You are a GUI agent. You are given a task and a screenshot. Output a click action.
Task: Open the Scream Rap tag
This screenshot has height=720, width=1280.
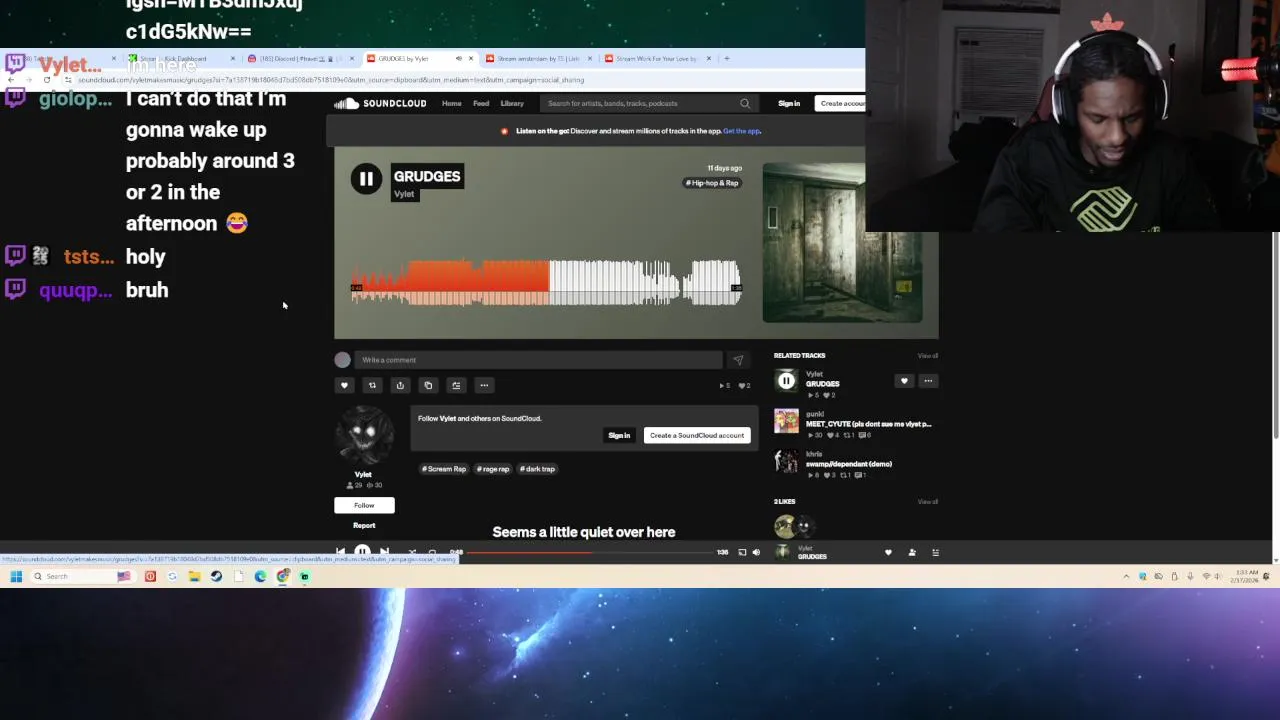[x=444, y=469]
